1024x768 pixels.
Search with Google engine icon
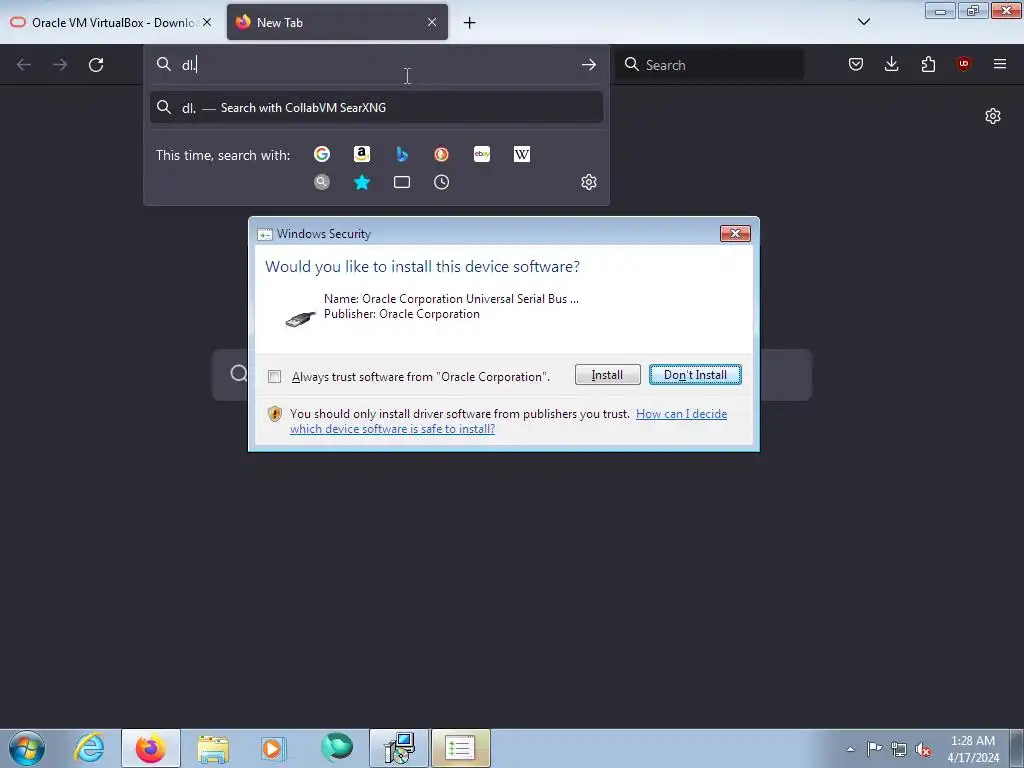[x=321, y=154]
